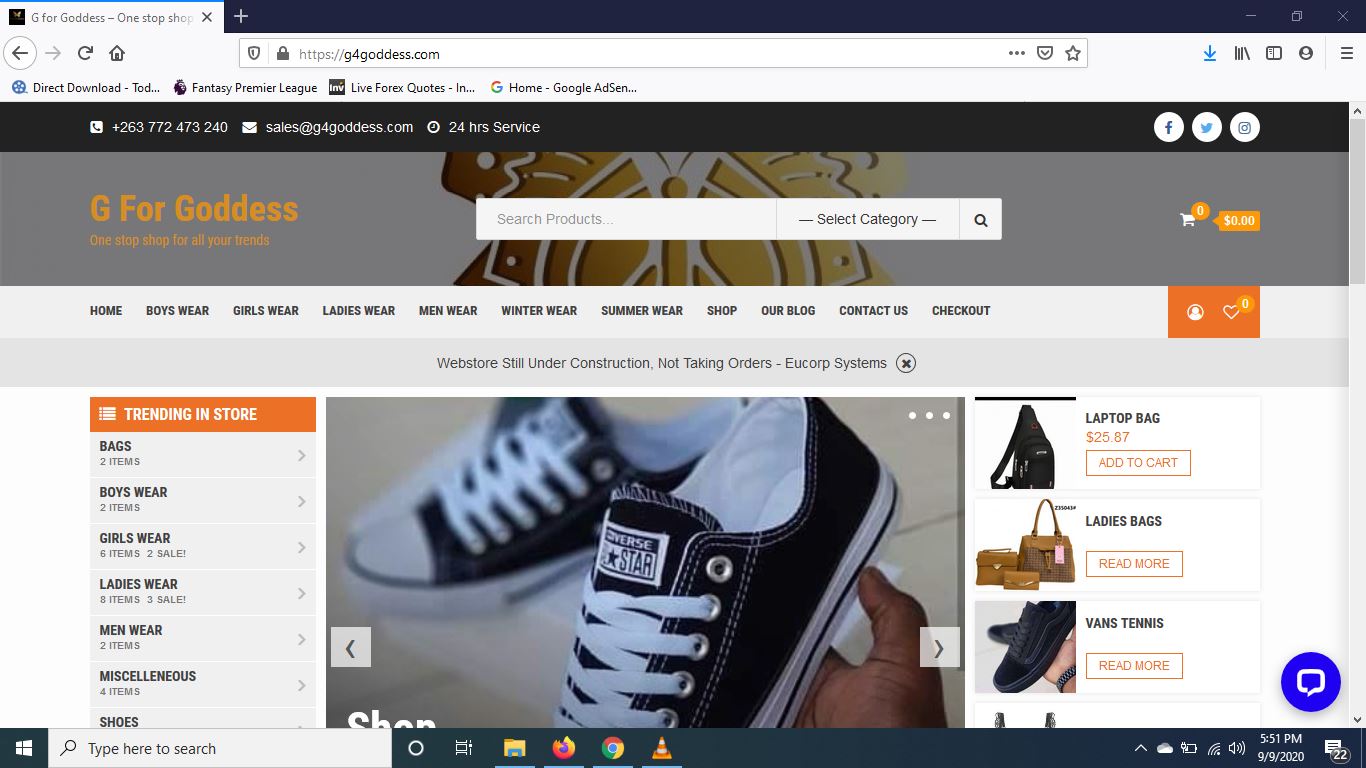The height and width of the screenshot is (768, 1366).
Task: Go to the next slider image
Action: pyautogui.click(x=939, y=647)
